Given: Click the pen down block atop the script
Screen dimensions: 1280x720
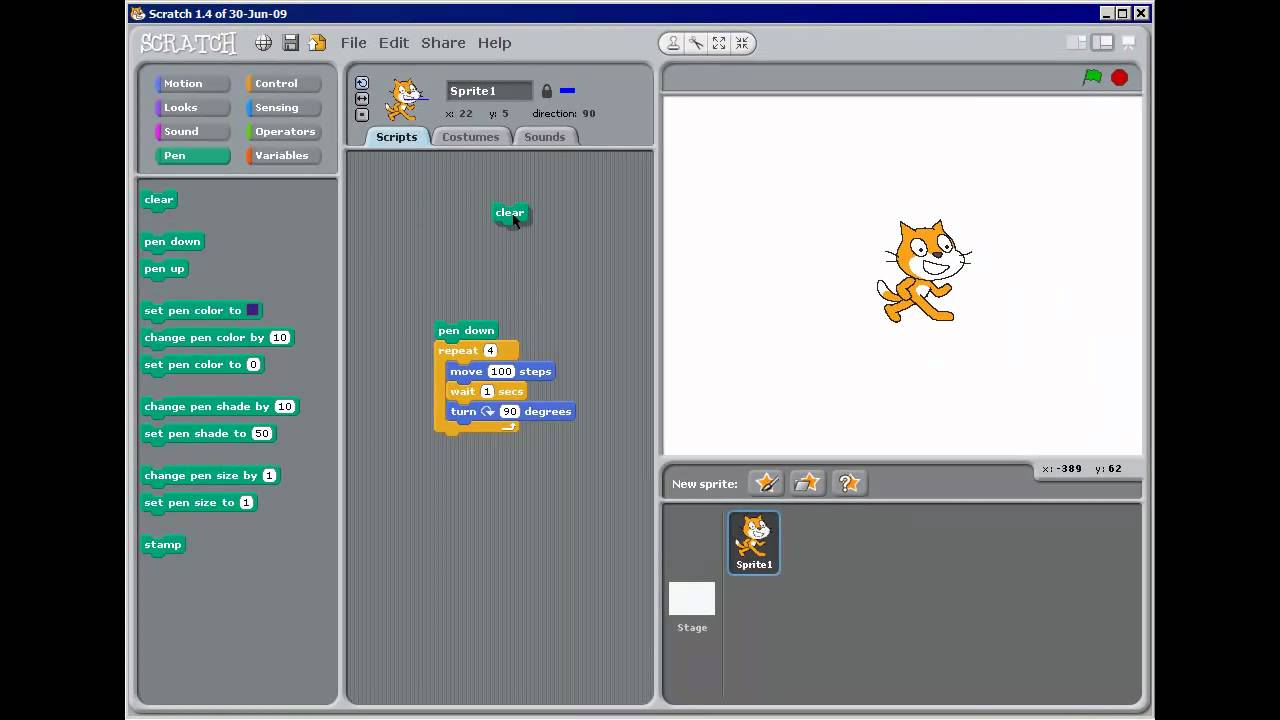Looking at the screenshot, I should pos(466,330).
